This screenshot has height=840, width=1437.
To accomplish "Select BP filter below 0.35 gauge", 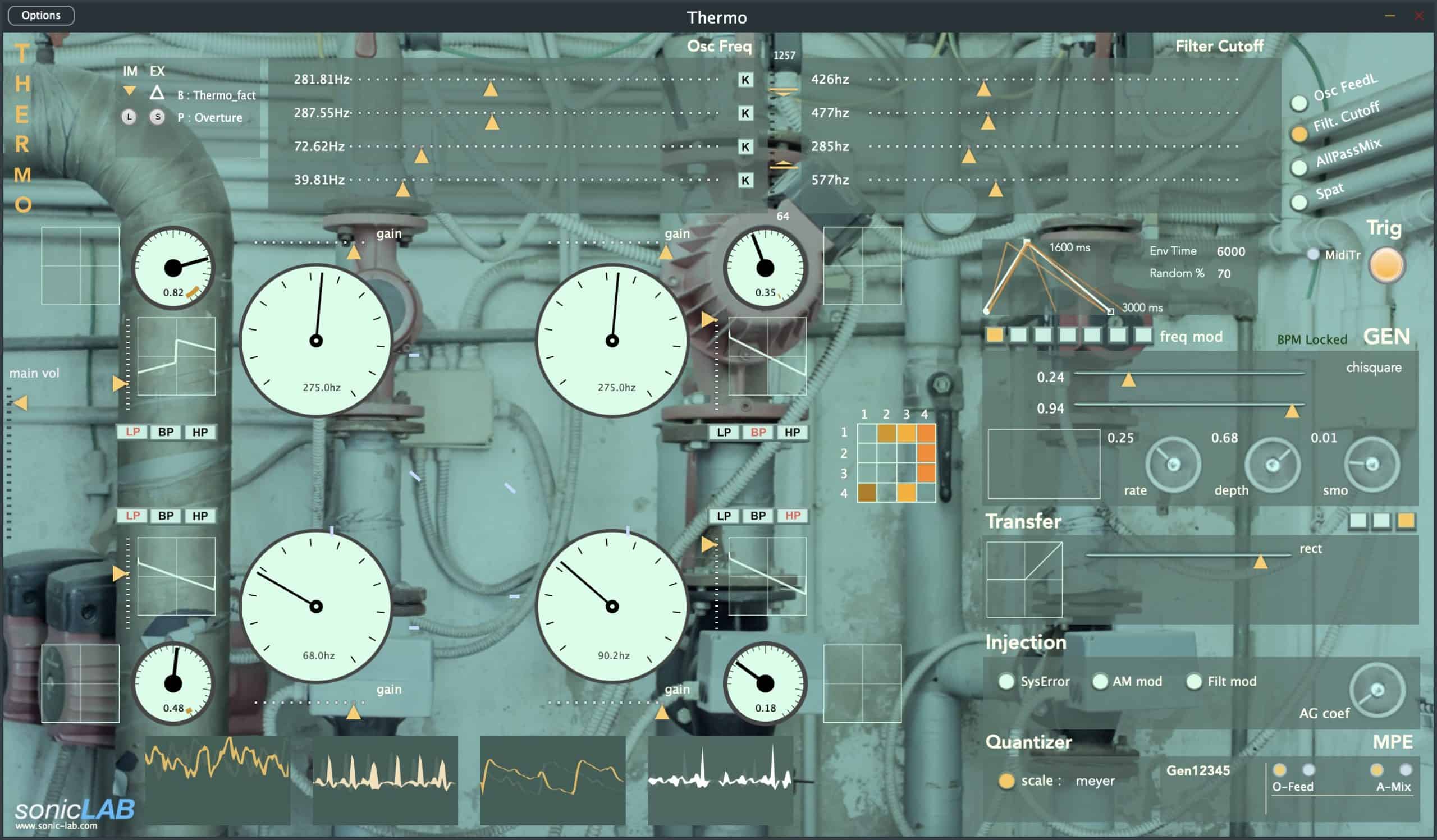I will tap(758, 432).
